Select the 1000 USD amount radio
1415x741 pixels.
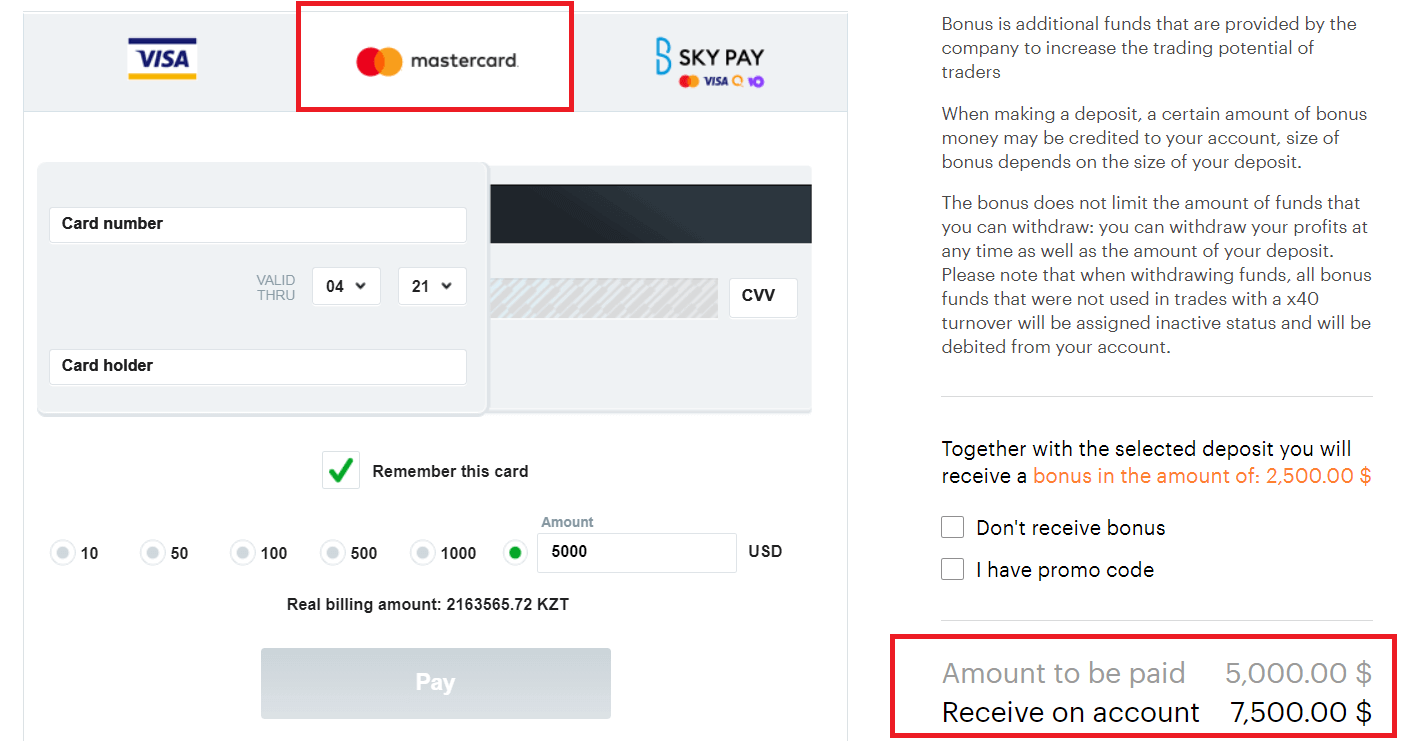coord(423,552)
